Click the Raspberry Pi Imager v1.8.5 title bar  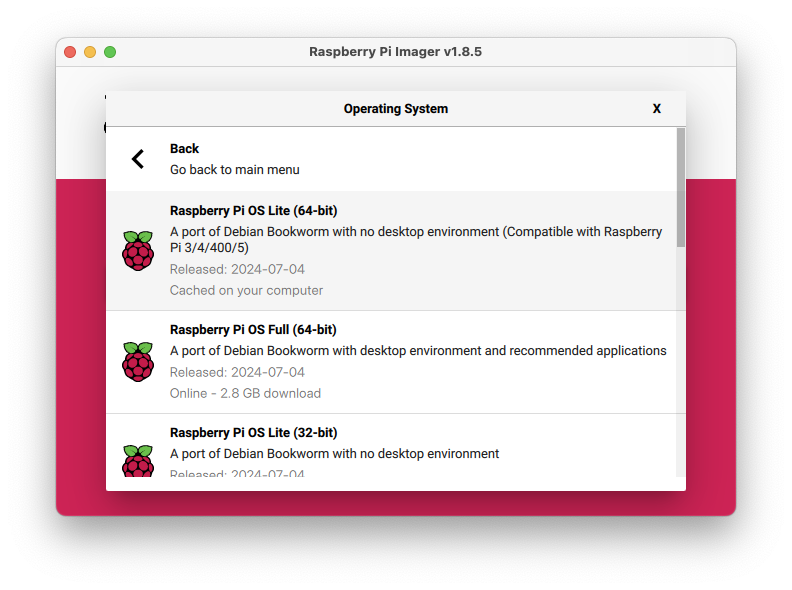(396, 52)
